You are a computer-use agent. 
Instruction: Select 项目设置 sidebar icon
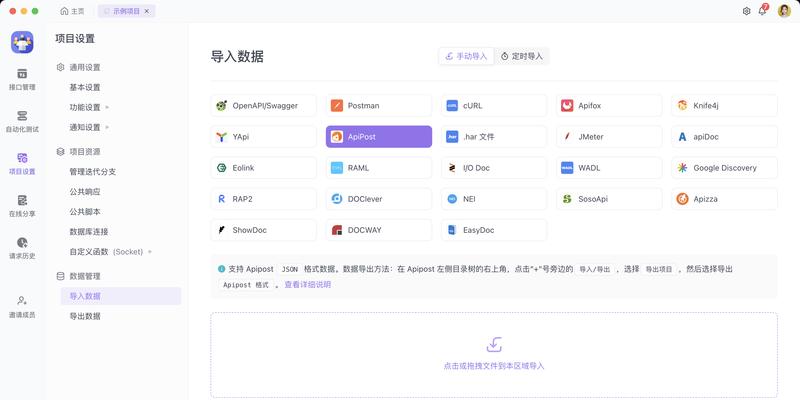click(22, 164)
